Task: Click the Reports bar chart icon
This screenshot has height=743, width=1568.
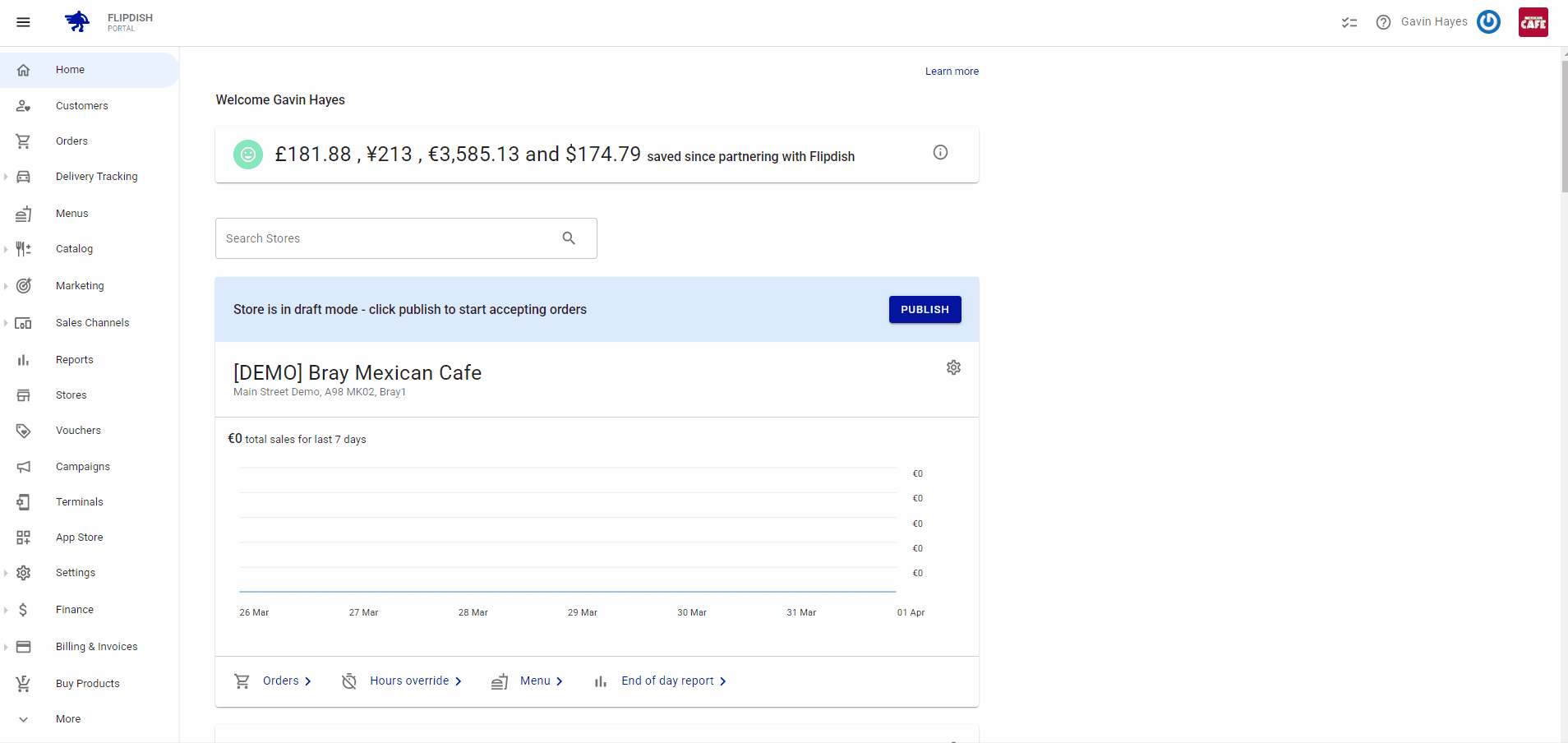Action: pos(23,360)
